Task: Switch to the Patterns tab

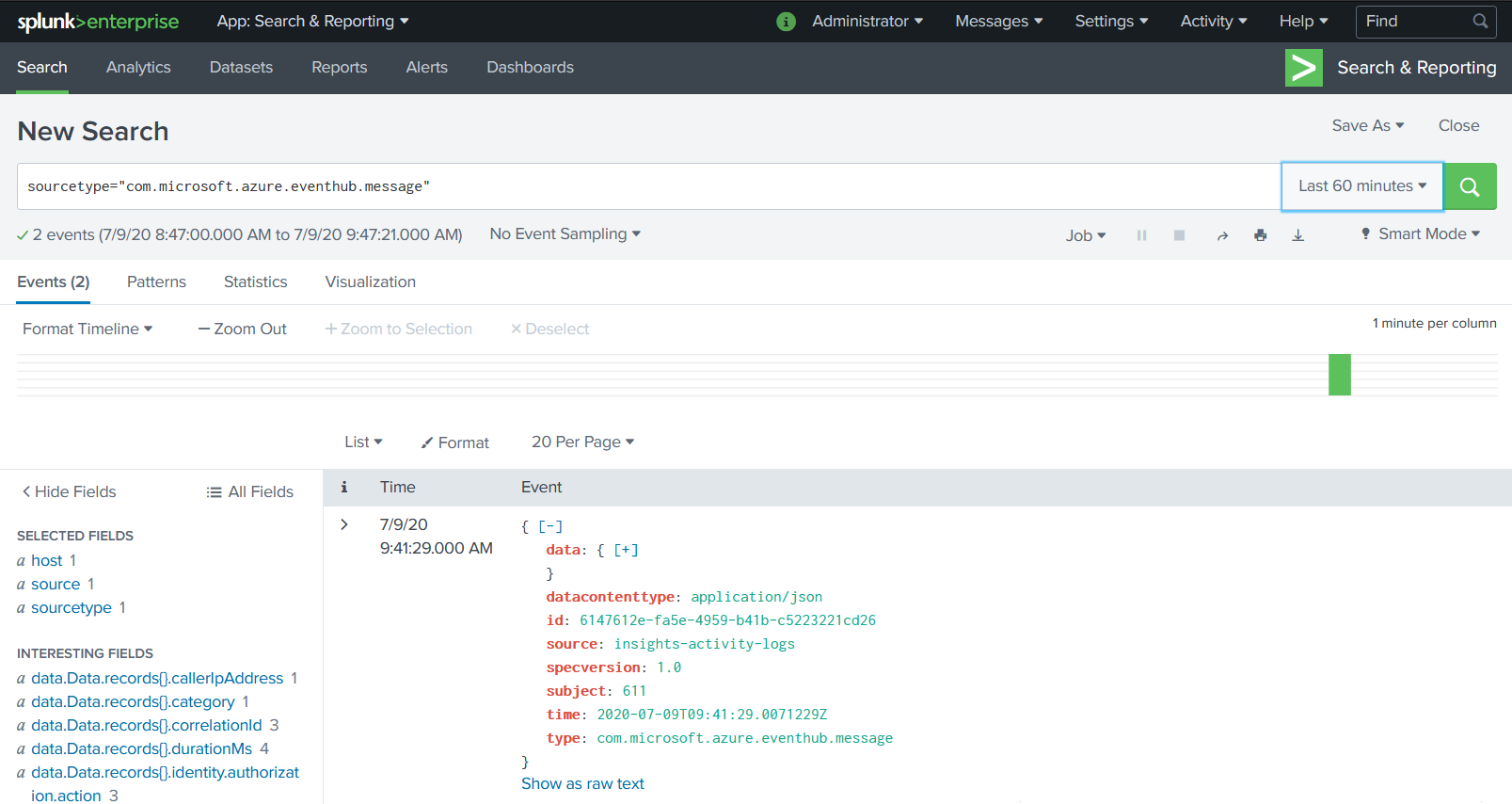Action: [156, 281]
